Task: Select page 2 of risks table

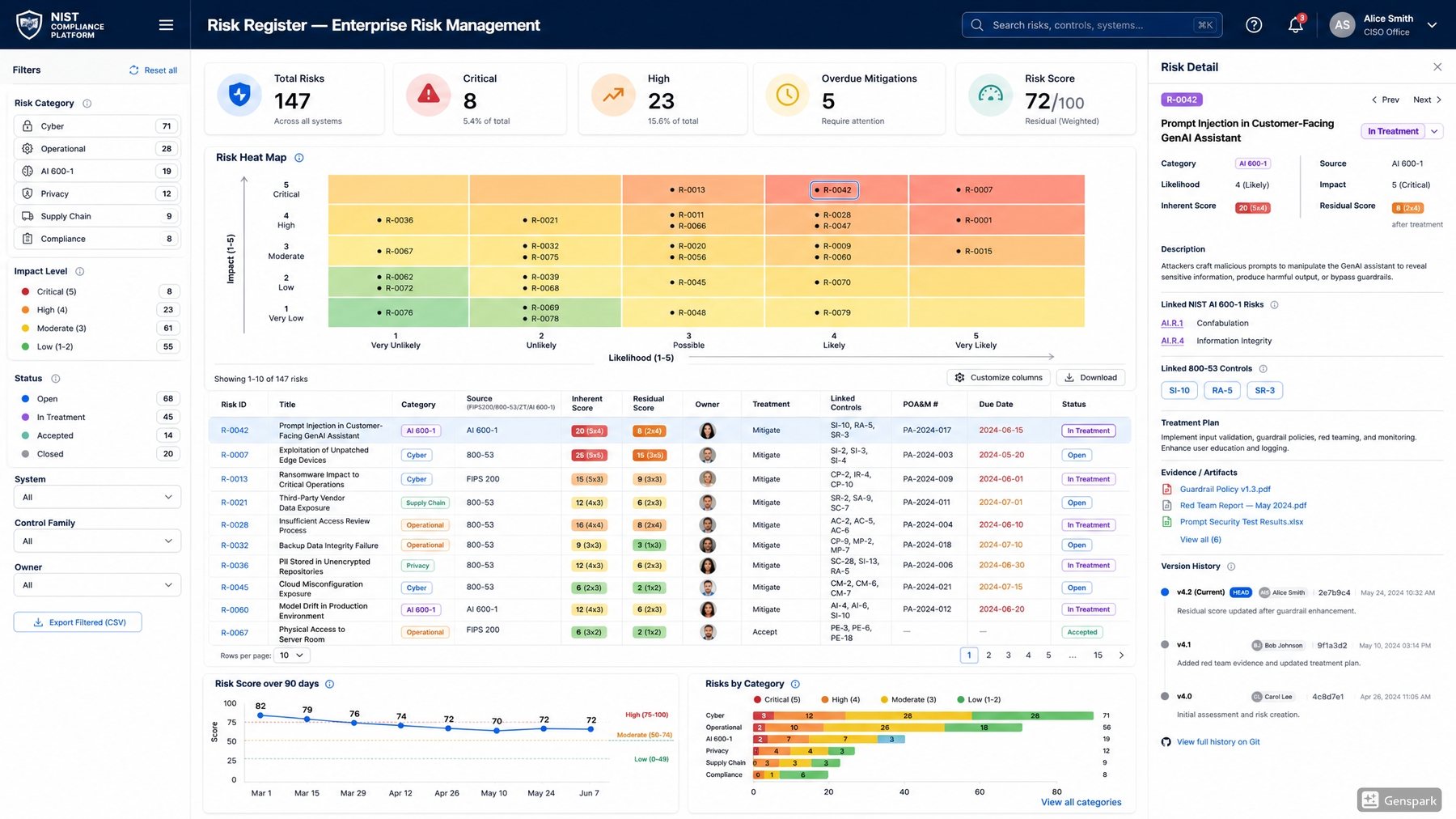Action: [x=988, y=656]
